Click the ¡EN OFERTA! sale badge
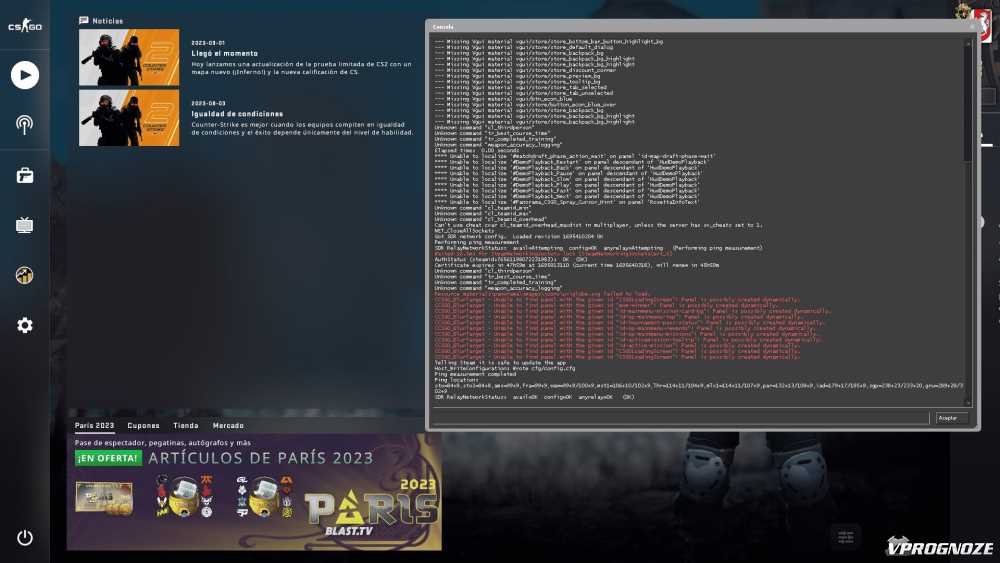Viewport: 1000px width, 563px height. [108, 458]
